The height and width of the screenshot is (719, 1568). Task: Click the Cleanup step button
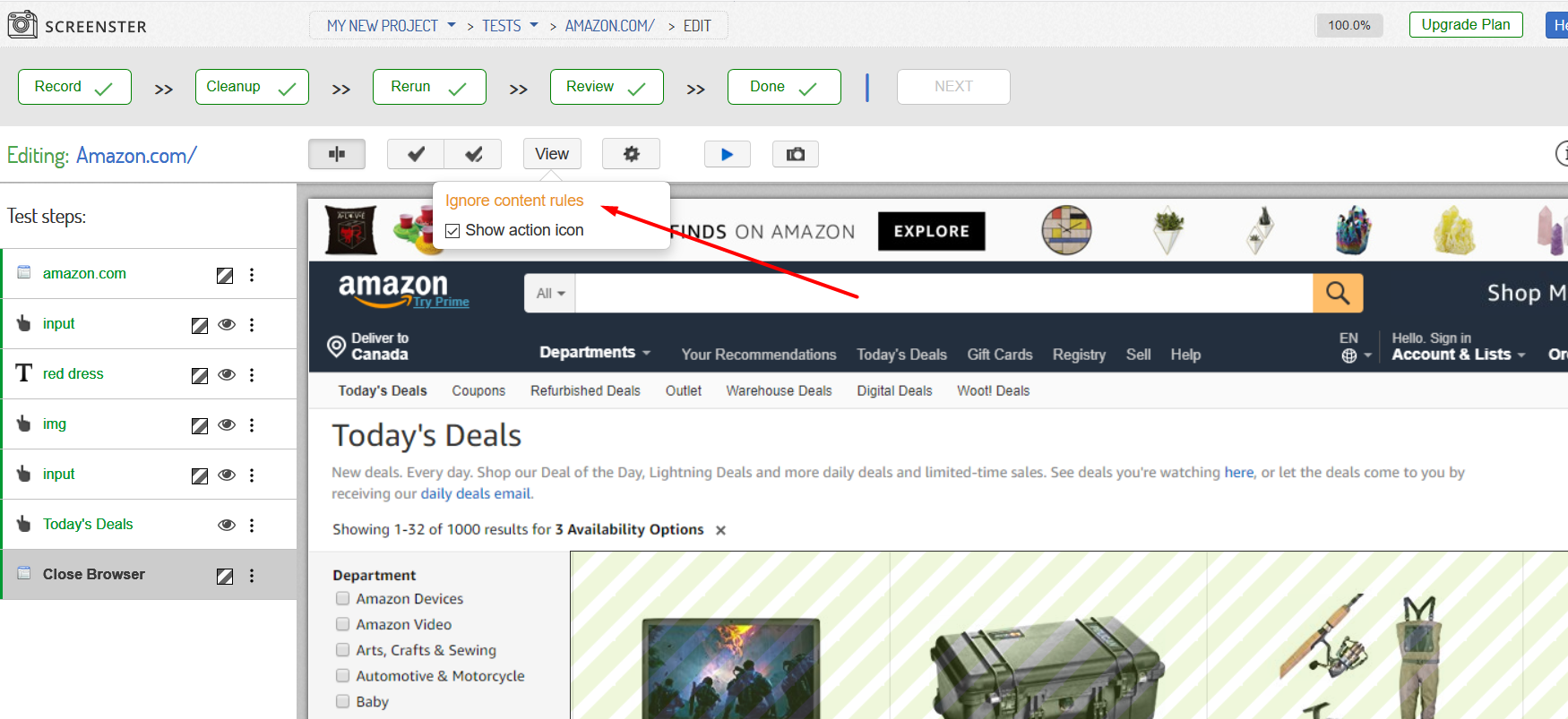click(252, 87)
